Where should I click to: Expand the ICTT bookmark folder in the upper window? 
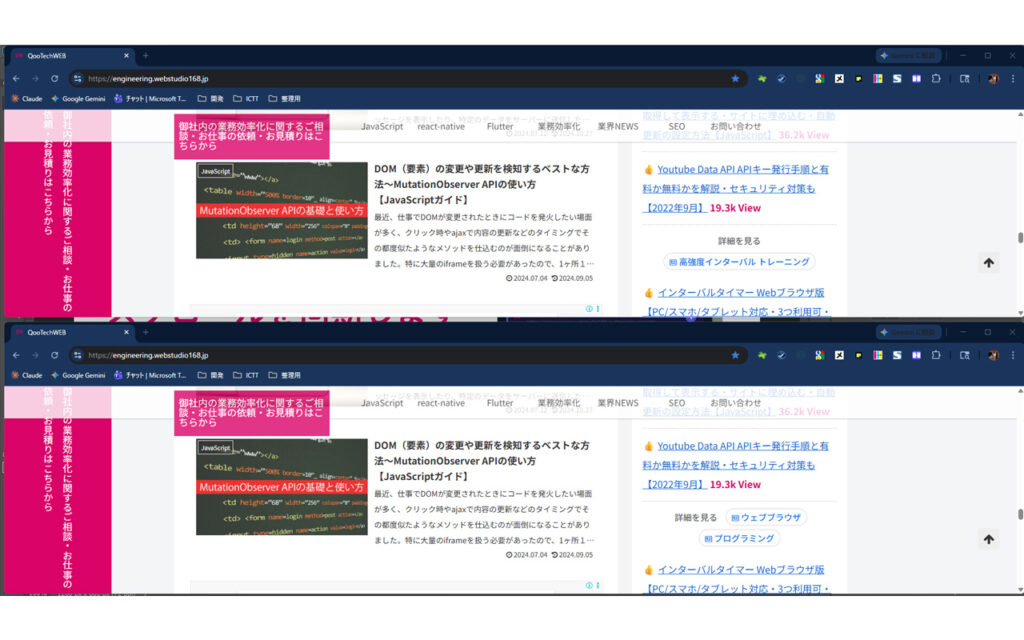tap(246, 99)
